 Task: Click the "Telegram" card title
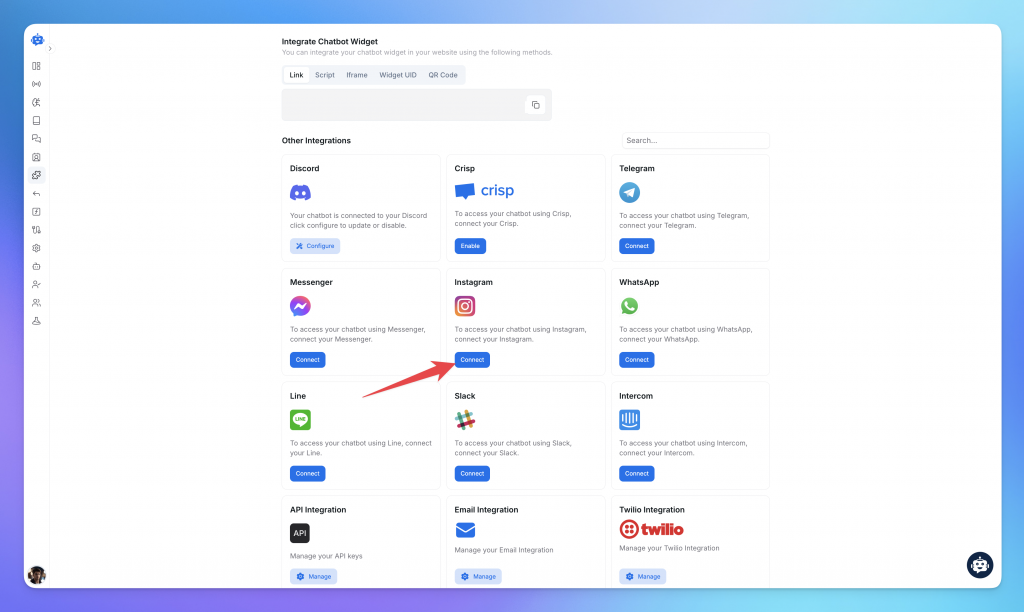(x=637, y=169)
